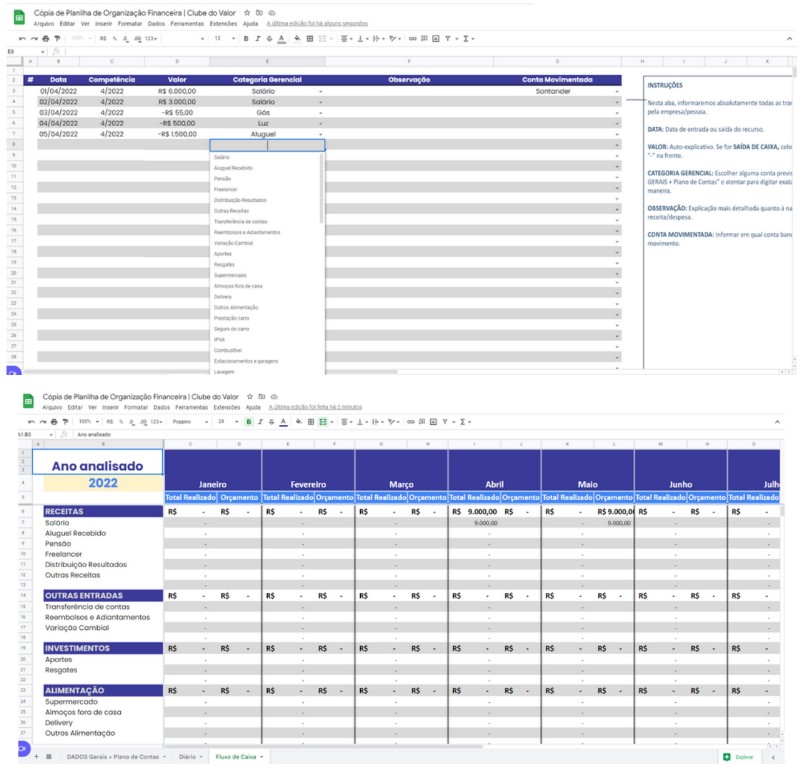Image resolution: width=804 pixels, height=767 pixels.
Task: Select the 'Ano analisado' cell
Action: (x=97, y=462)
